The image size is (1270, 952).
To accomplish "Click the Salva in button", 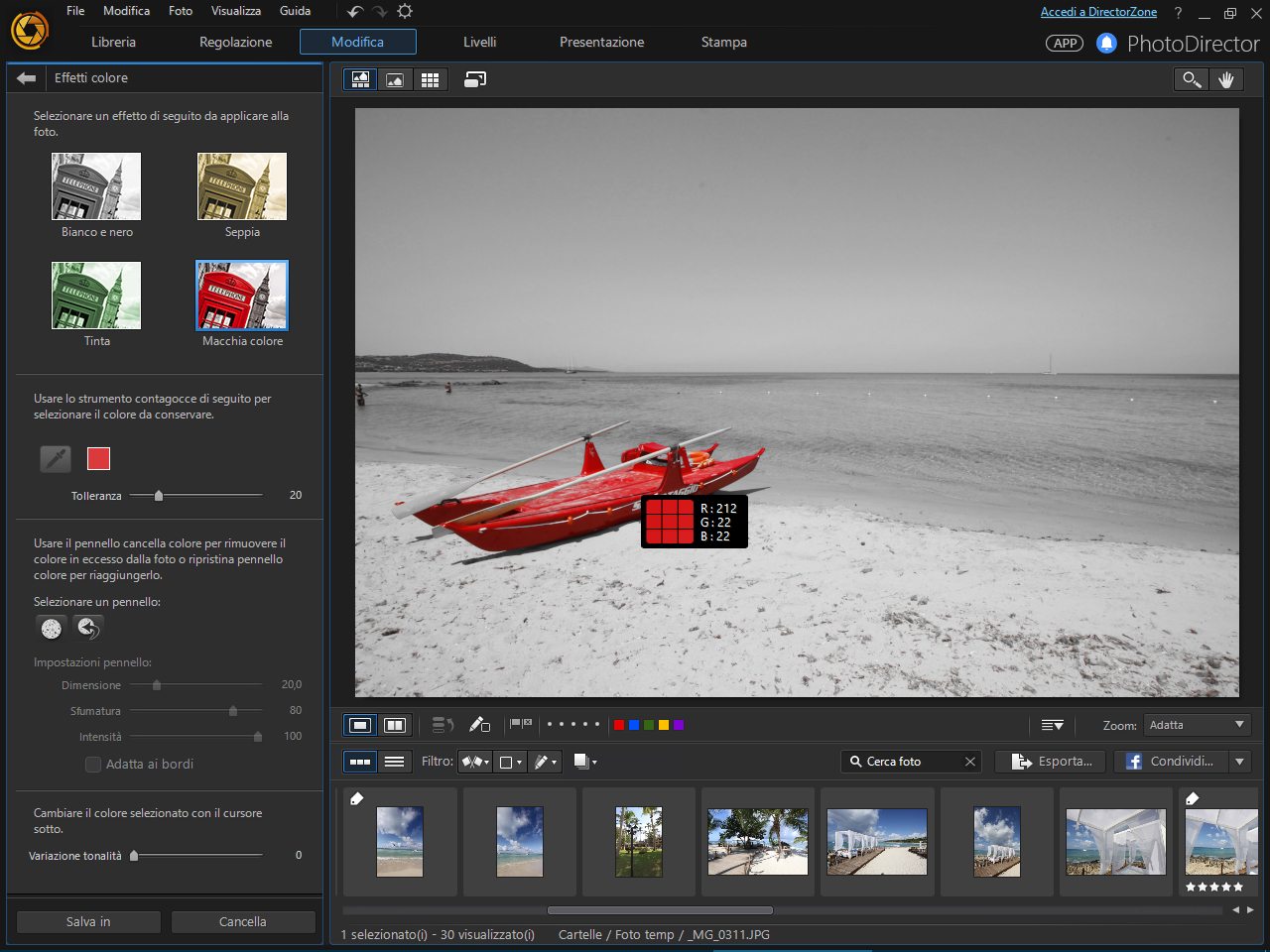I will (x=88, y=922).
